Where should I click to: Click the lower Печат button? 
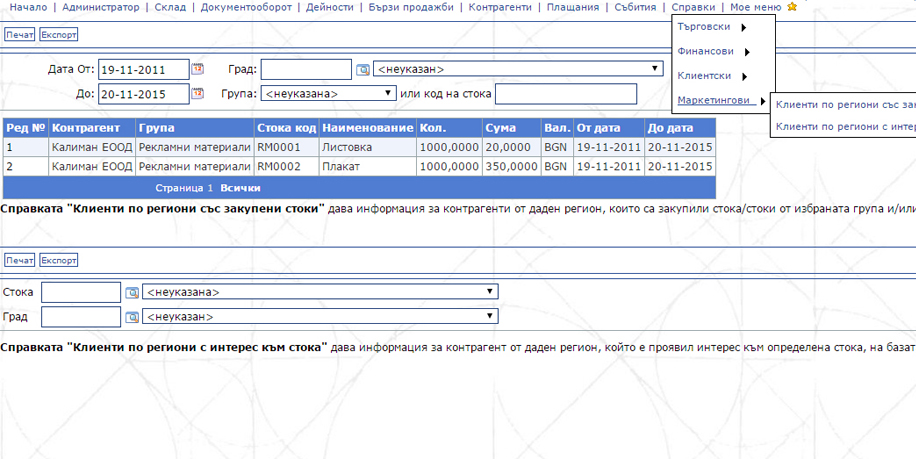(20, 260)
